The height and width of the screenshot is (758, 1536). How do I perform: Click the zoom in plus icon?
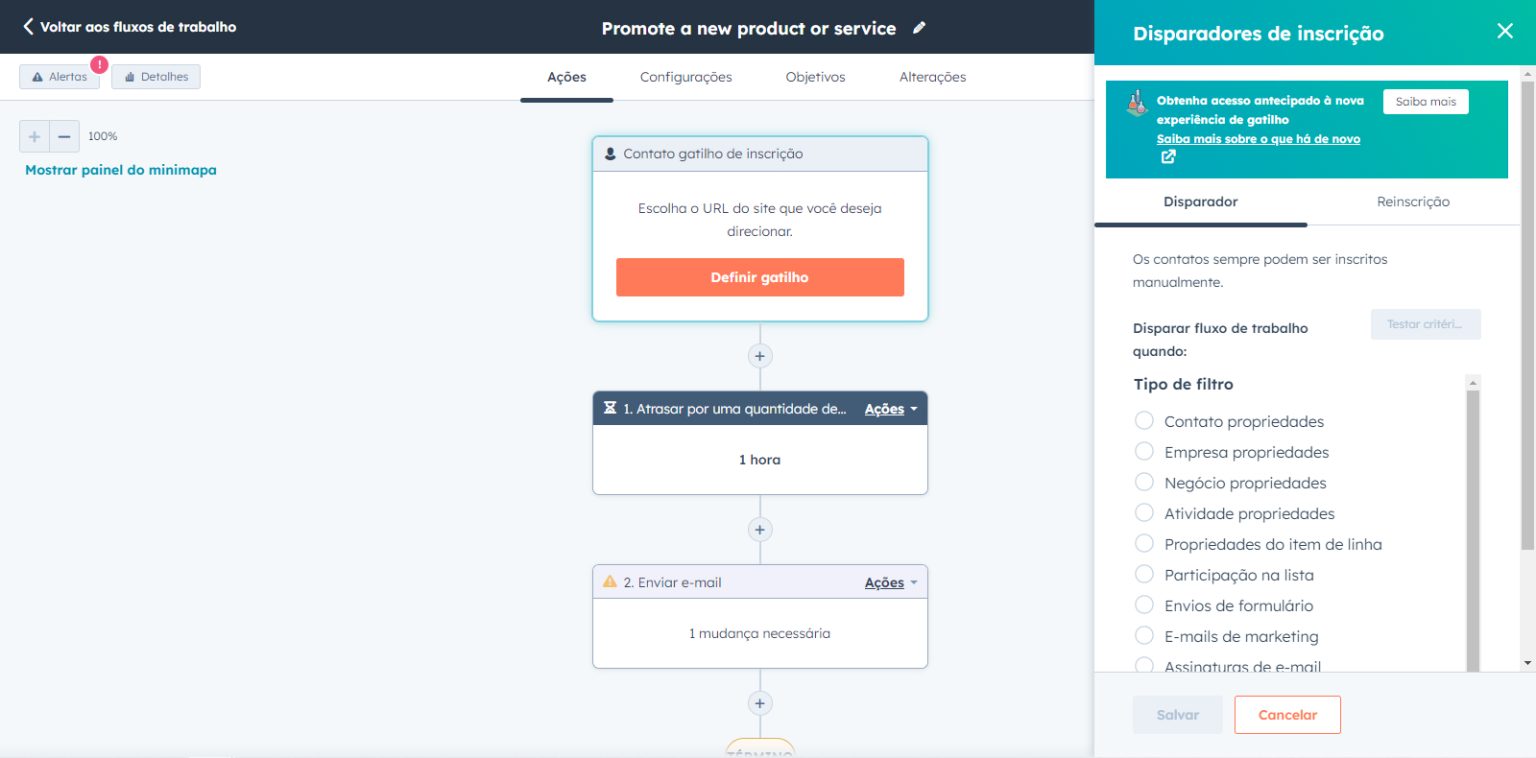pos(33,136)
